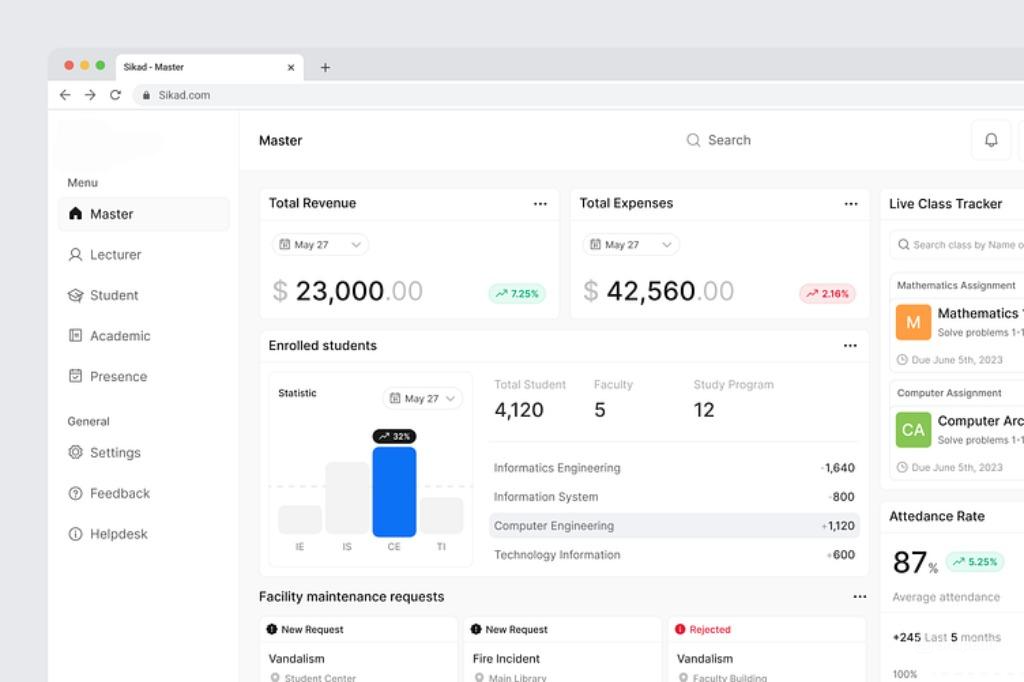Expand May 27 dropdown in Total Revenue
Image resolution: width=1024 pixels, height=682 pixels.
320,245
